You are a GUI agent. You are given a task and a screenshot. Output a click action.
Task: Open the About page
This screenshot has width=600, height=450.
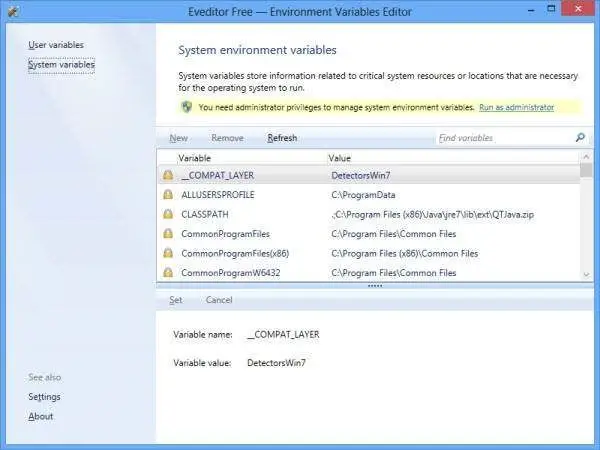coord(41,416)
